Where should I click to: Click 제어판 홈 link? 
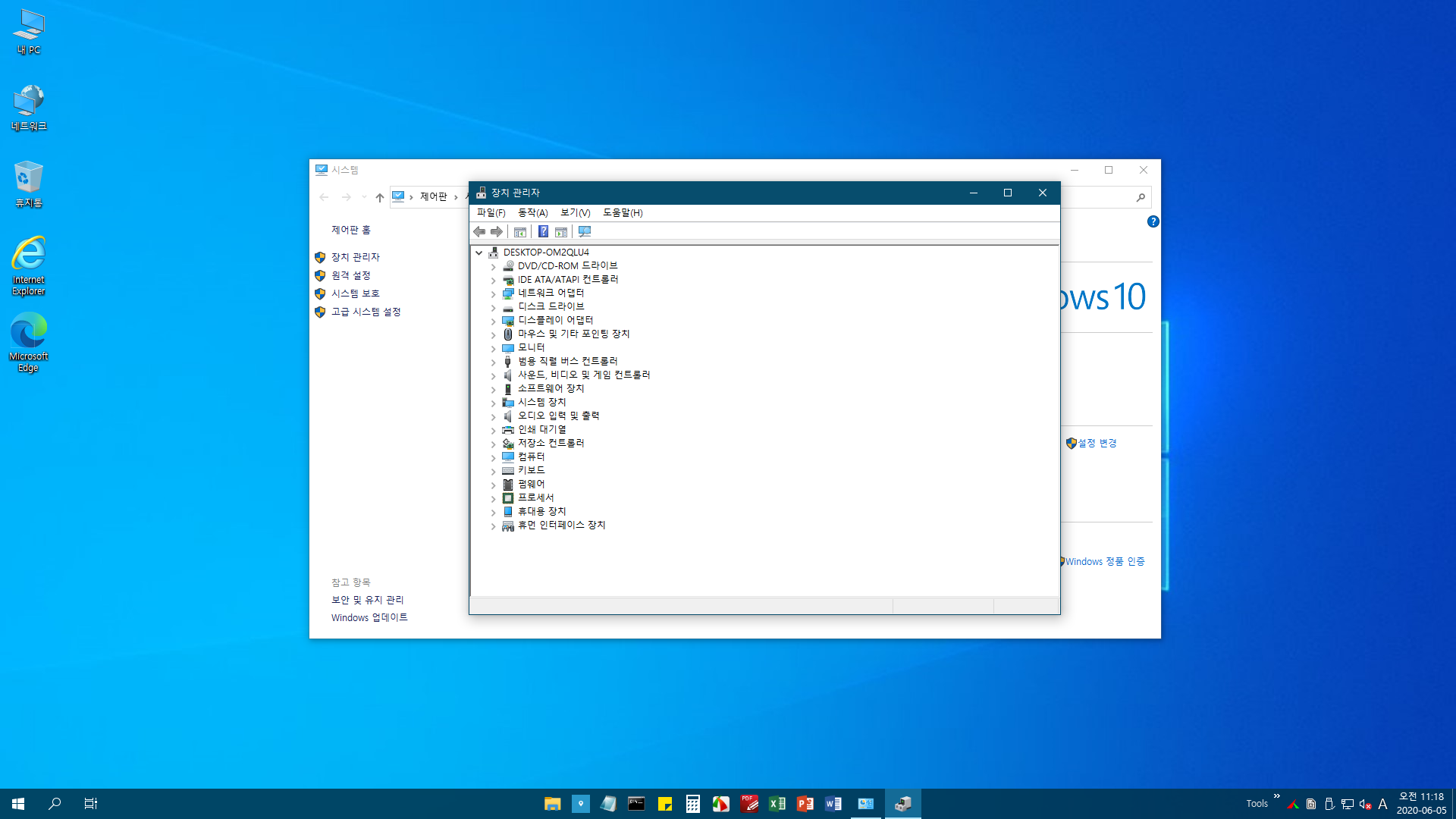click(x=350, y=231)
